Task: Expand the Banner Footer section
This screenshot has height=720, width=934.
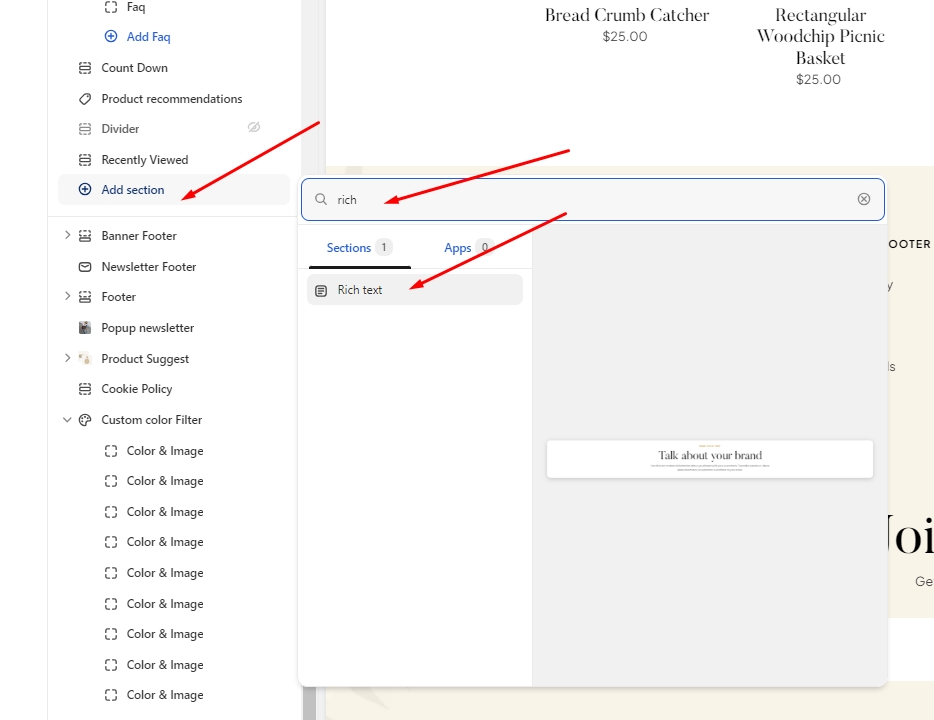Action: (x=67, y=236)
